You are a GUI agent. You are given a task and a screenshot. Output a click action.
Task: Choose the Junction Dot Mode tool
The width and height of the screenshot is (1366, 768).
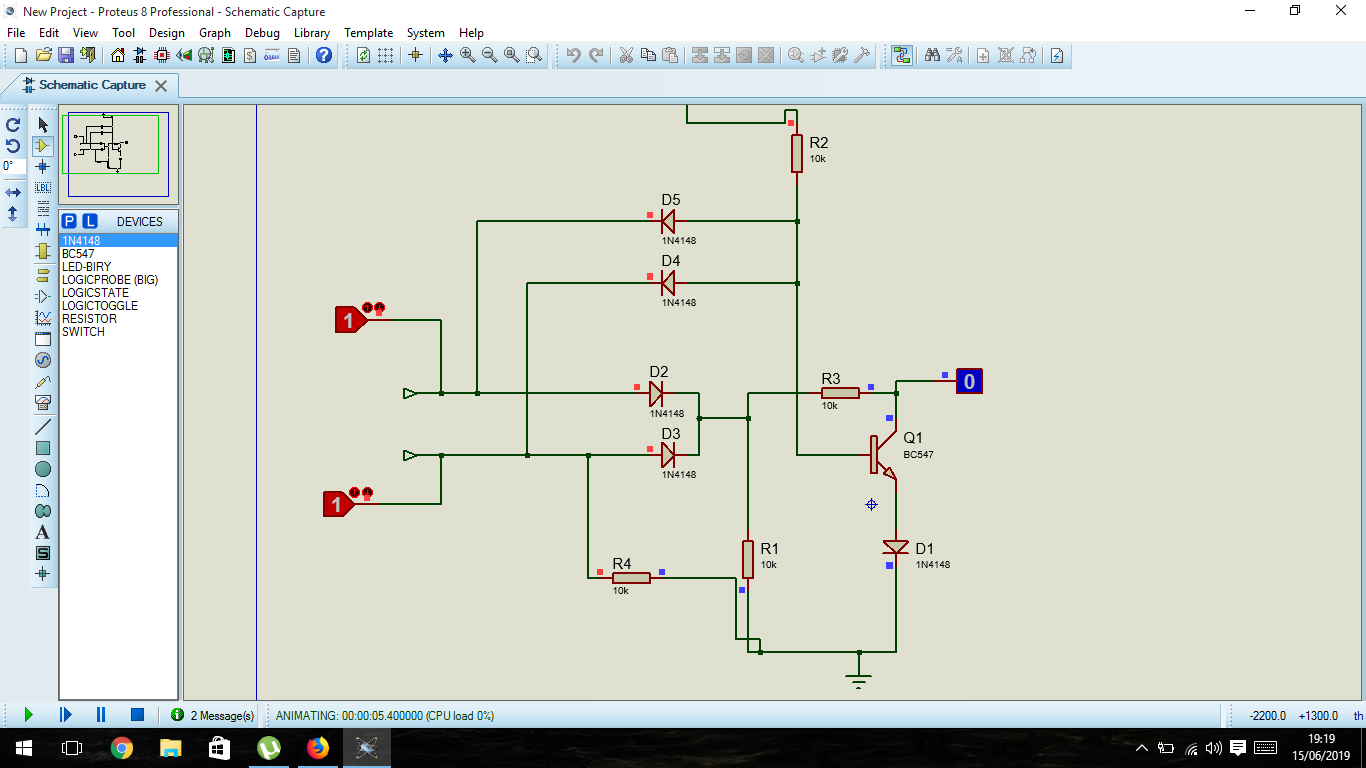(43, 166)
